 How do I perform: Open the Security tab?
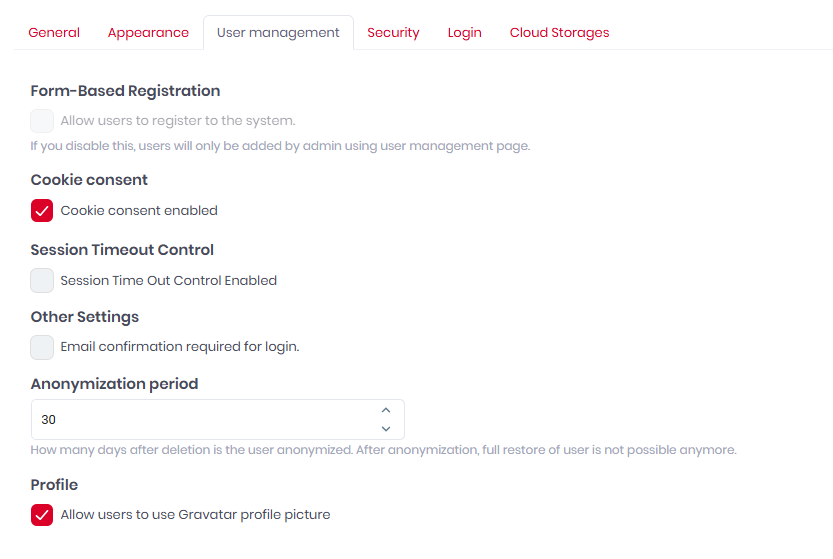tap(393, 33)
